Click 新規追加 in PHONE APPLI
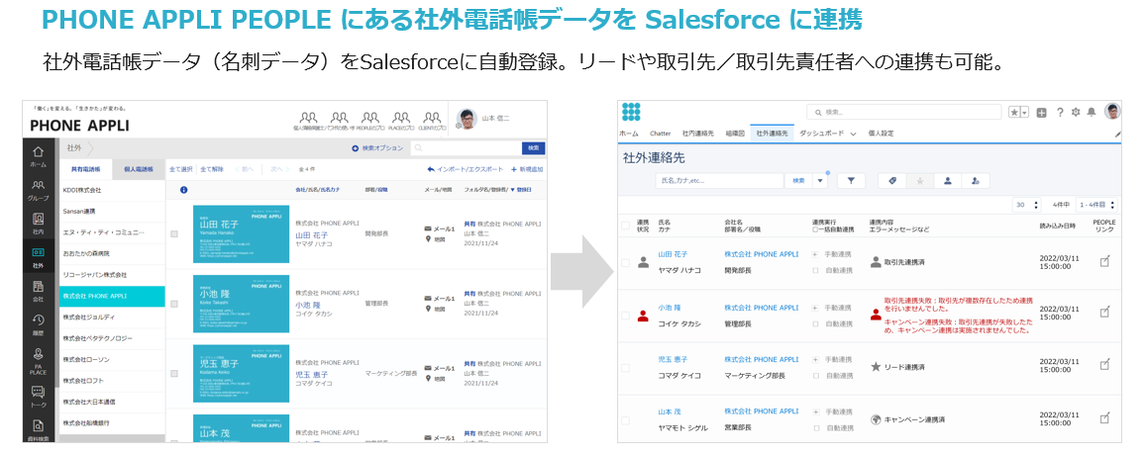This screenshot has height=457, width=1148. click(x=526, y=169)
